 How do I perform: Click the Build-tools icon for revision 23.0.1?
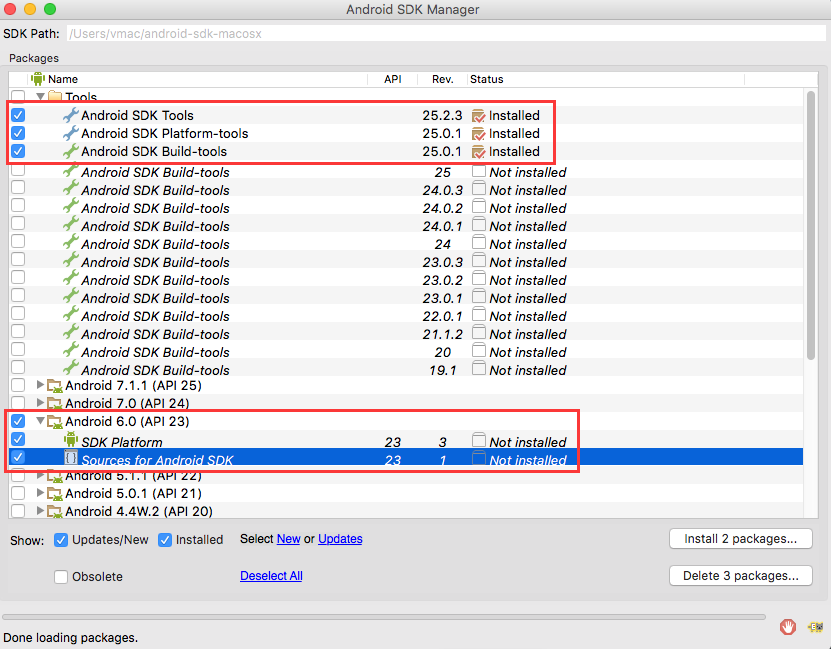pyautogui.click(x=70, y=298)
